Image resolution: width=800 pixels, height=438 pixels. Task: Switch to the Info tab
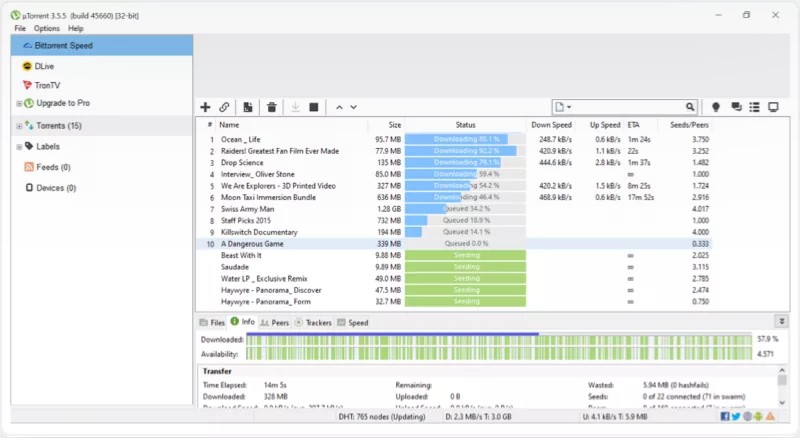point(242,322)
